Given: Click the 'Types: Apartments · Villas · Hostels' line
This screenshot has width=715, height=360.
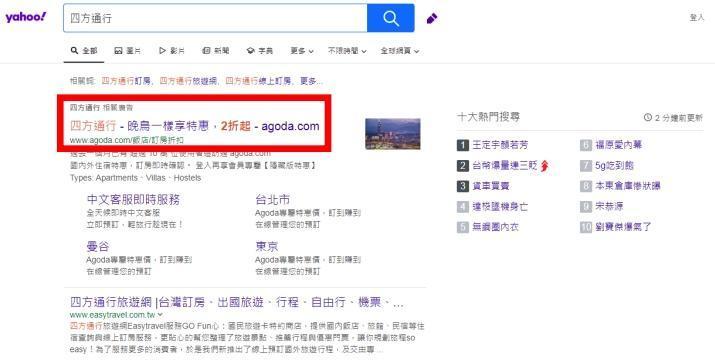Looking at the screenshot, I should click(135, 177).
